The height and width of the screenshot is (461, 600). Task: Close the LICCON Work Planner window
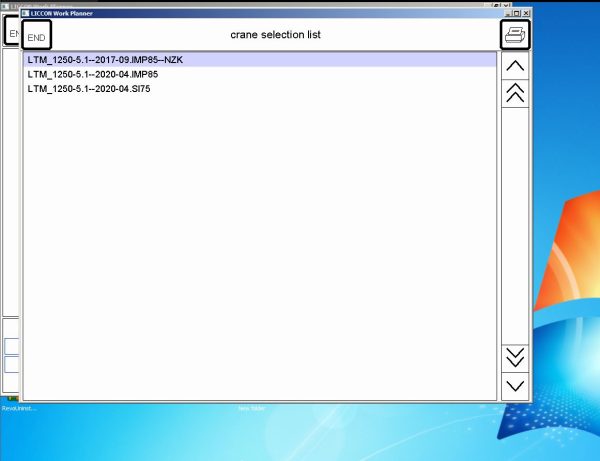(526, 13)
